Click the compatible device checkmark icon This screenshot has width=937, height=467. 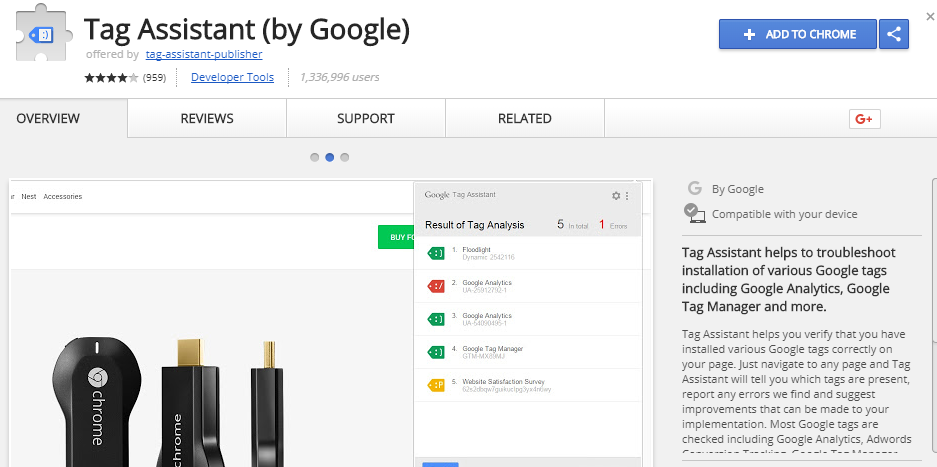694,213
